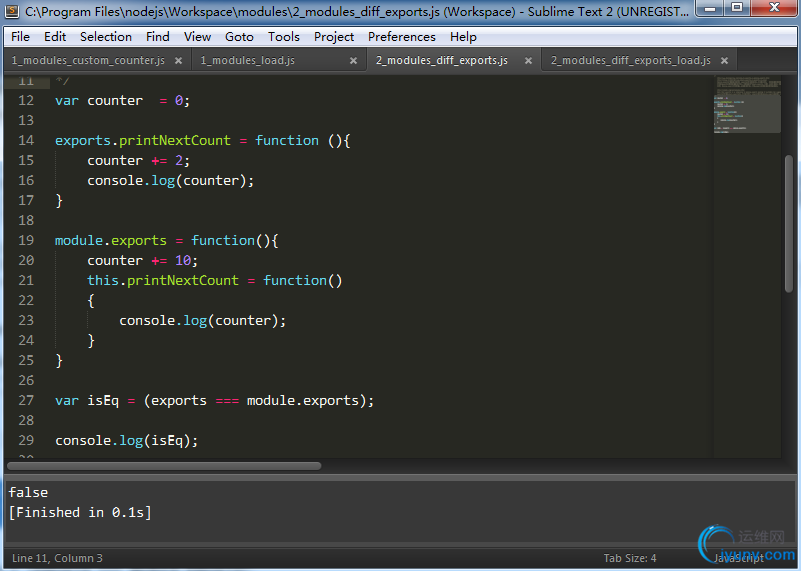Click 'console.log(isEq);' on line 29
Screen dimensions: 801x571
(127, 440)
